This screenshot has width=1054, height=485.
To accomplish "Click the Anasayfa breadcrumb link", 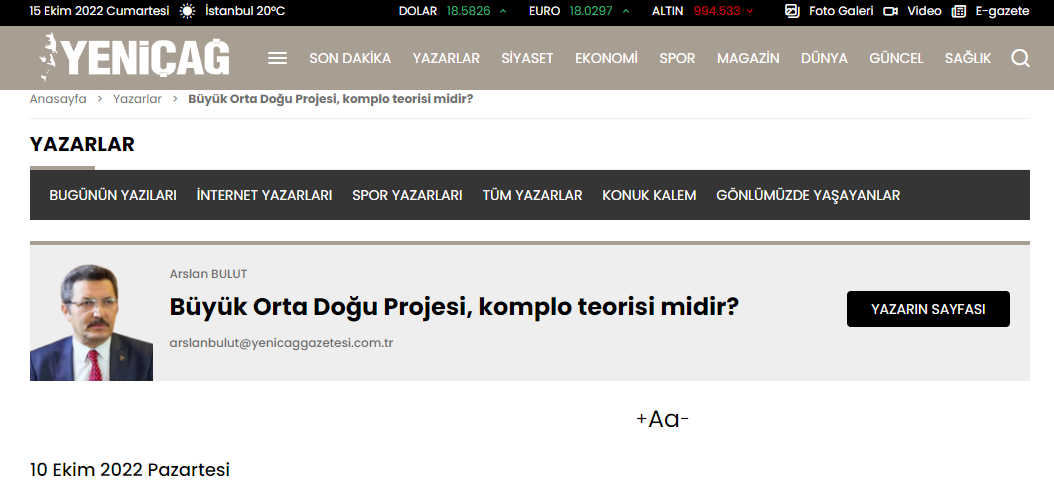I will (x=58, y=99).
